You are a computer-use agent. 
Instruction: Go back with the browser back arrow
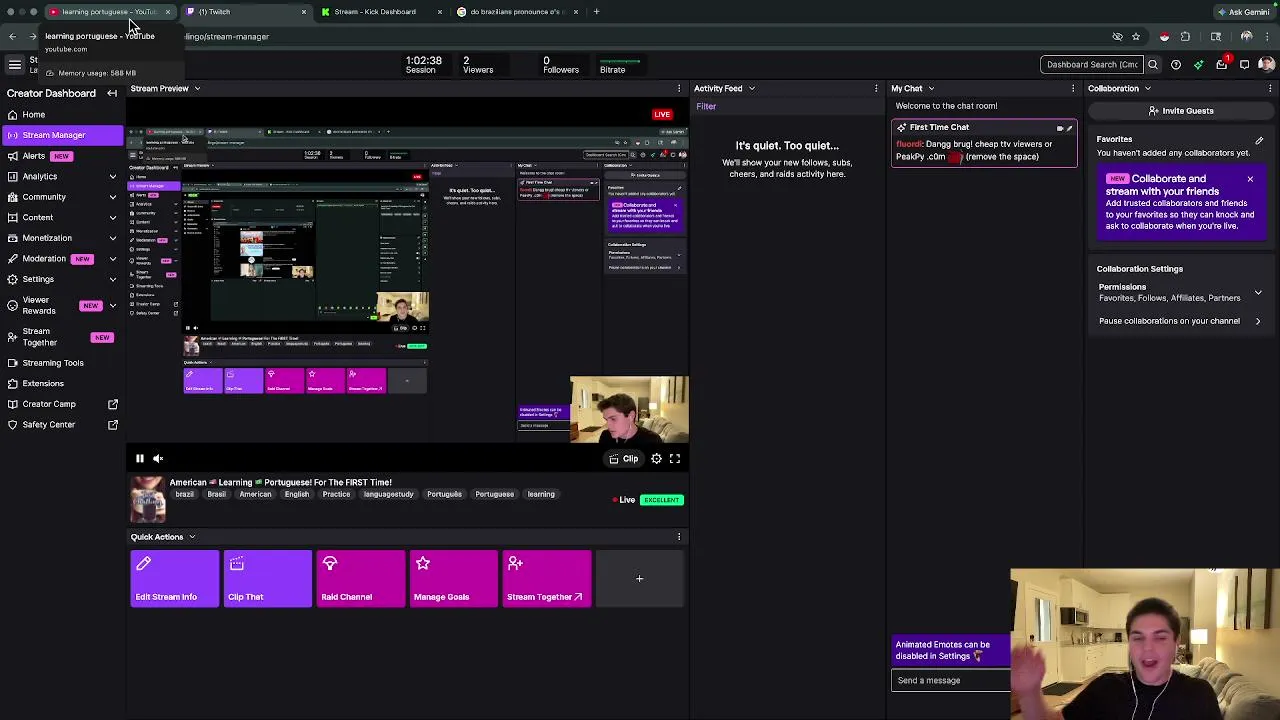click(x=12, y=37)
